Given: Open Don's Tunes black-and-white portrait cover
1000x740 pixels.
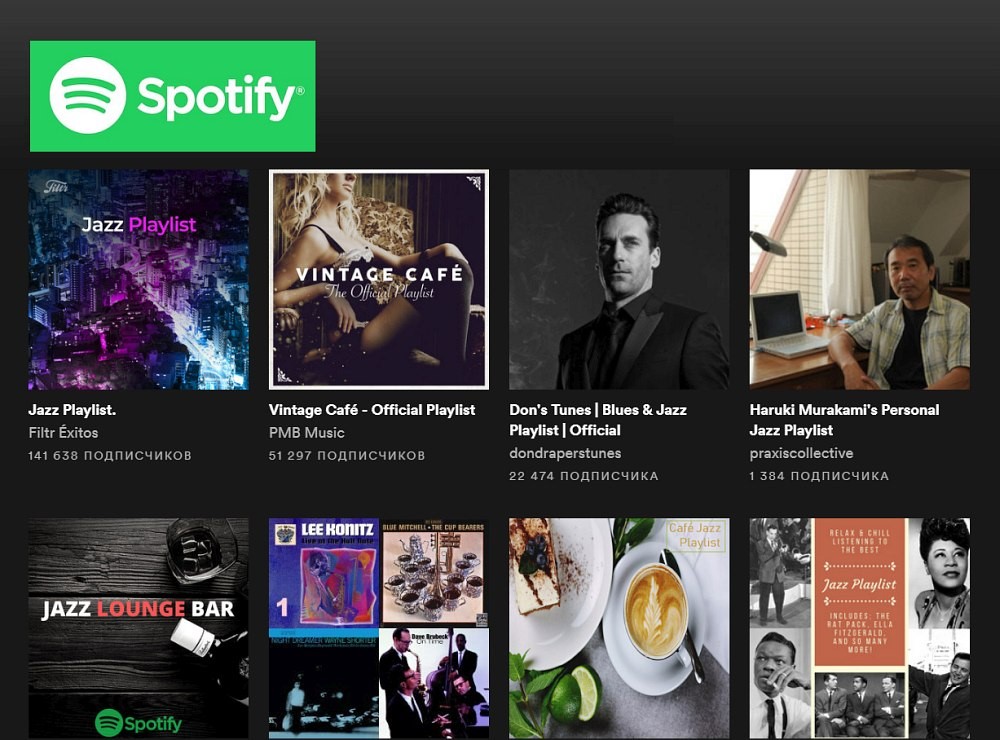Looking at the screenshot, I should point(619,279).
